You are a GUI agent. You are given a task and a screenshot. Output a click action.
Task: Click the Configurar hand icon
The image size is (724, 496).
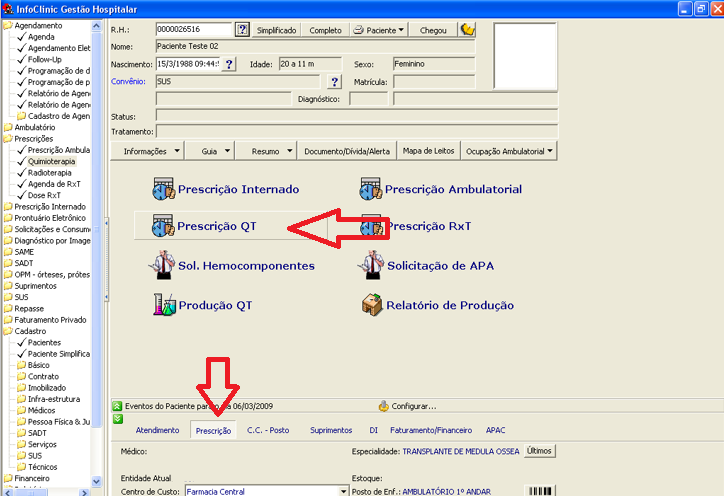384,406
